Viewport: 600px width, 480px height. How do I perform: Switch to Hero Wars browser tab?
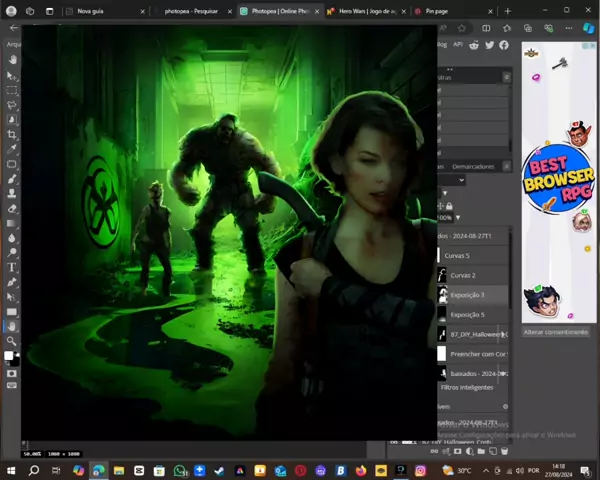pyautogui.click(x=367, y=11)
